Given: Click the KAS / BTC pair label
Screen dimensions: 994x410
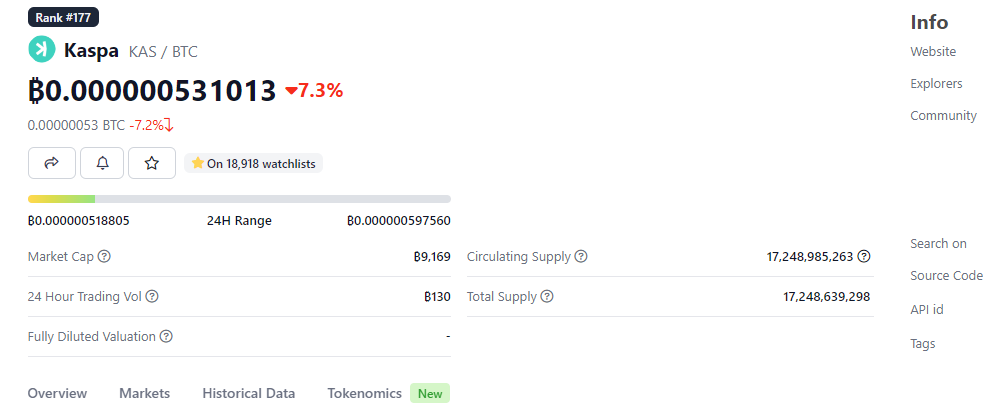Looking at the screenshot, I should click(163, 51).
